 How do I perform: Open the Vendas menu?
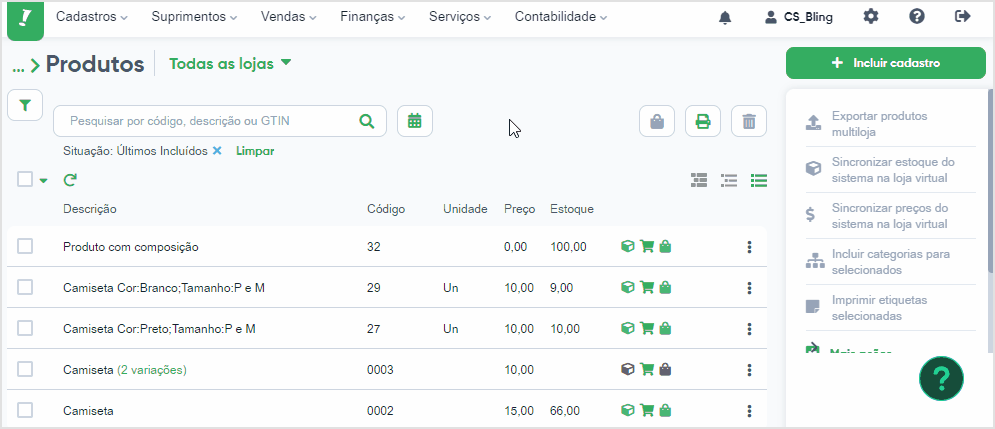point(289,17)
